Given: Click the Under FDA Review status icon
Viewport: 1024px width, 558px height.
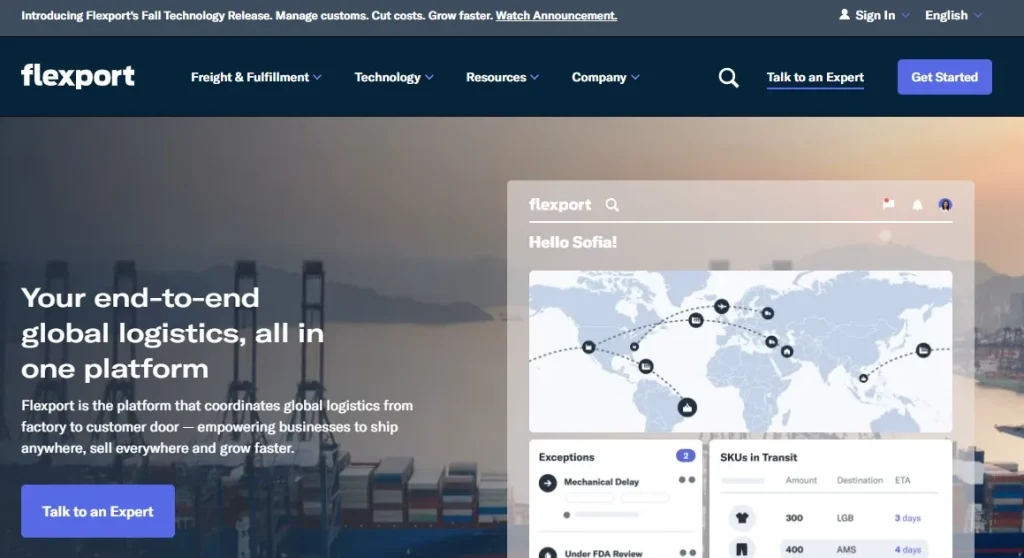Looking at the screenshot, I should tap(547, 553).
